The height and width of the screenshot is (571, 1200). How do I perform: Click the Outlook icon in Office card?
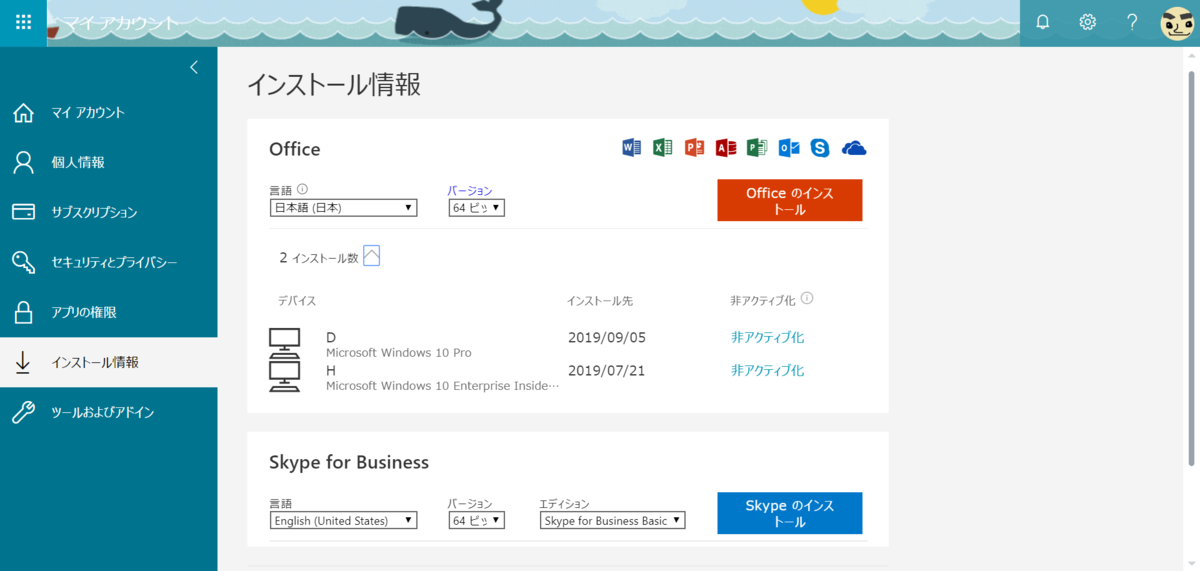[x=788, y=148]
